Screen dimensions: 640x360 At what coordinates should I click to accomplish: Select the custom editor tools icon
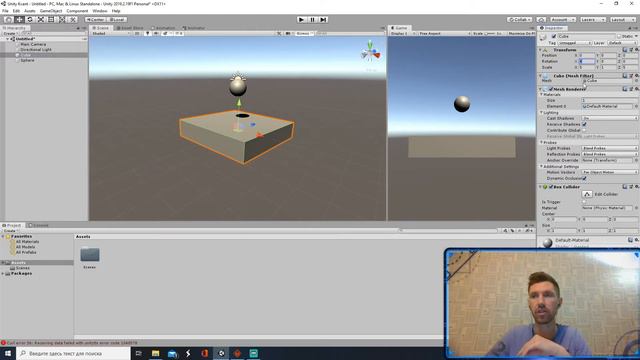tap(72, 19)
